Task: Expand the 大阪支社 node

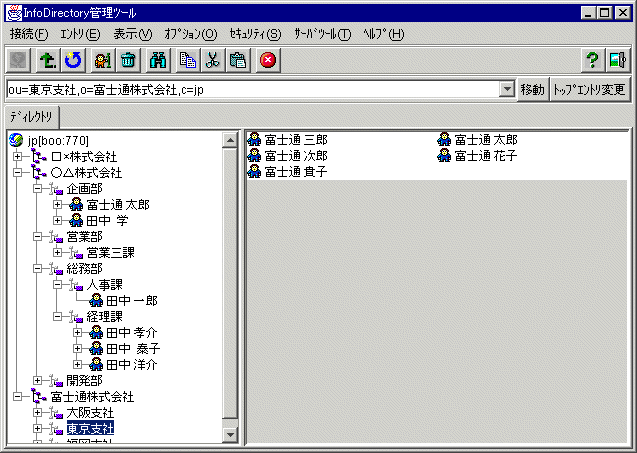Action: (x=37, y=412)
